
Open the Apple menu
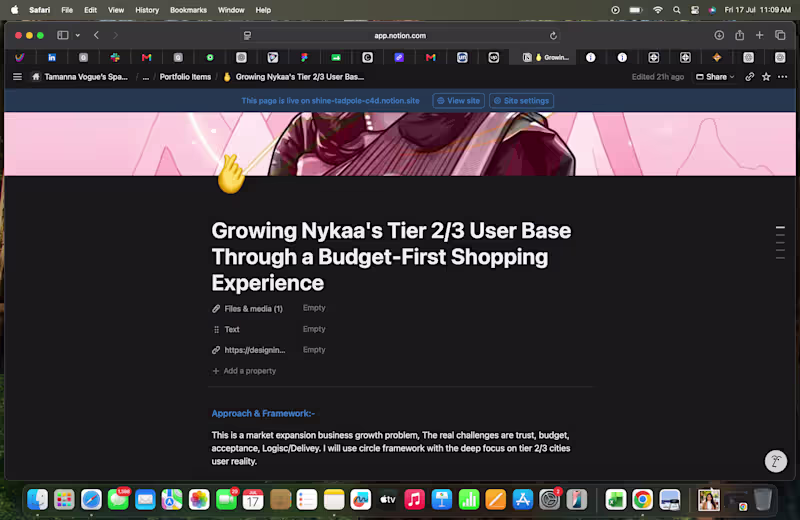pos(15,10)
